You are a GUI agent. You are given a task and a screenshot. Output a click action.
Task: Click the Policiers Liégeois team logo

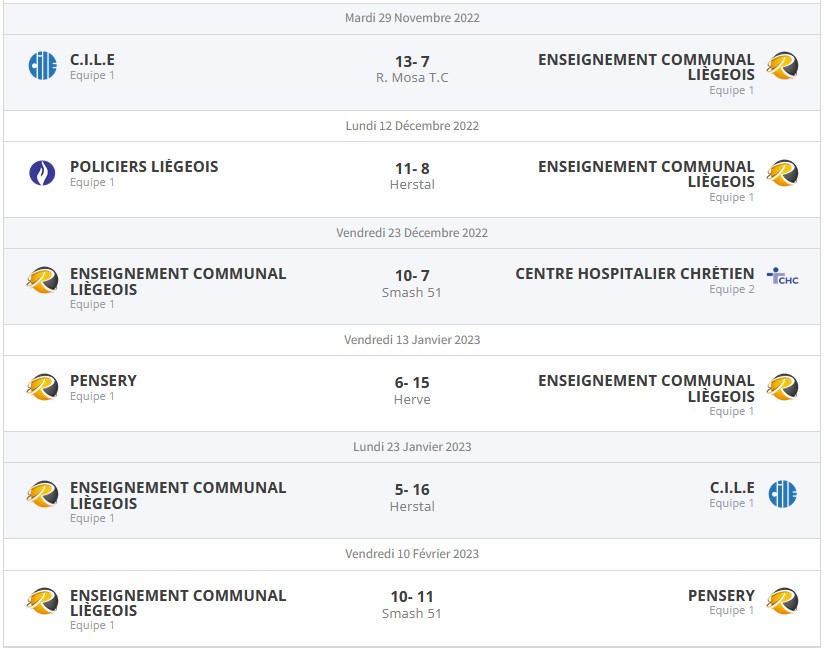coord(43,173)
